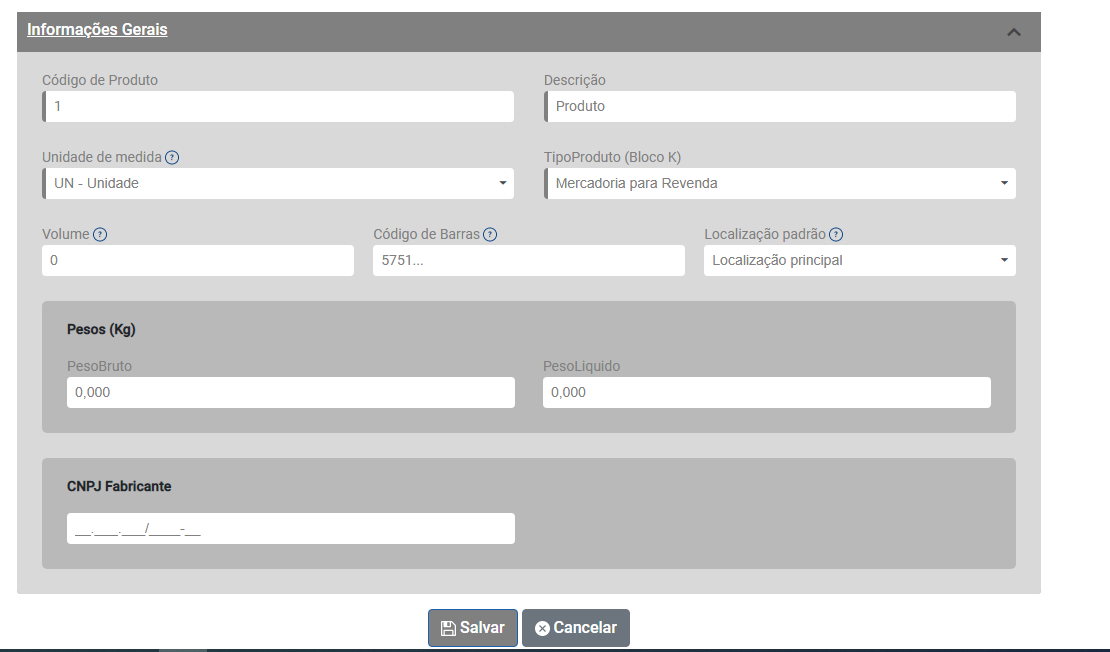Click the floppy disk icon on Salvar
1110x652 pixels.
click(x=448, y=629)
